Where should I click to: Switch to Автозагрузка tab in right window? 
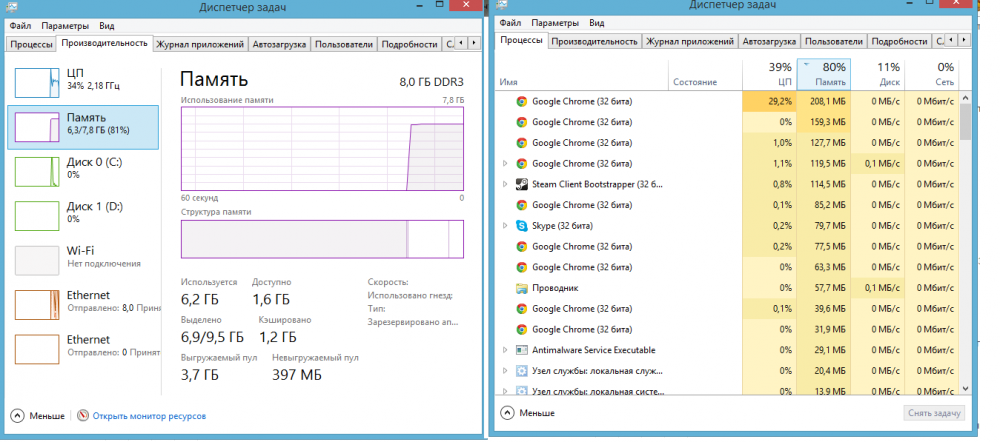(x=768, y=41)
